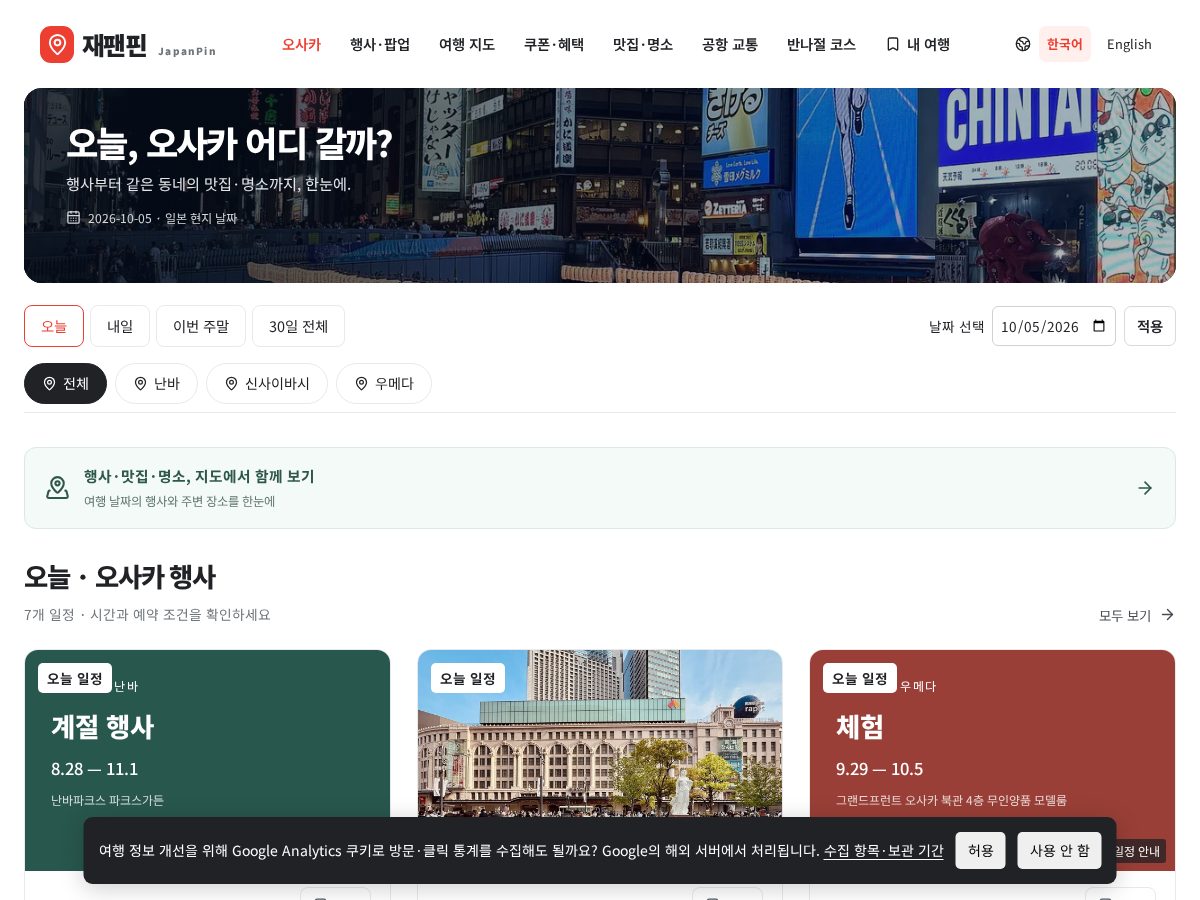The height and width of the screenshot is (900, 1200).
Task: Click the 난바파크스 파크스가든 venue text
Action: point(107,800)
